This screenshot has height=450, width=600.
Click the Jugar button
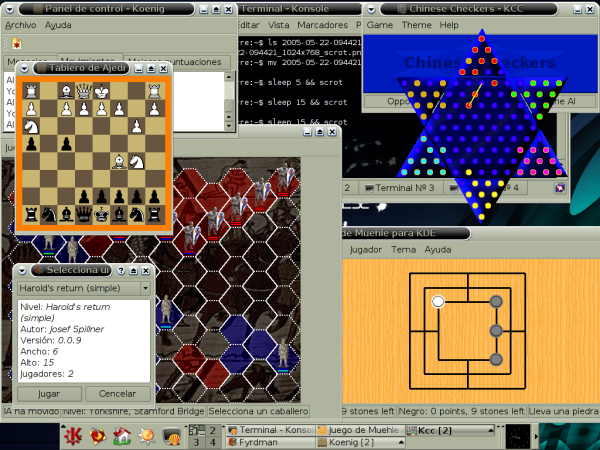point(49,394)
